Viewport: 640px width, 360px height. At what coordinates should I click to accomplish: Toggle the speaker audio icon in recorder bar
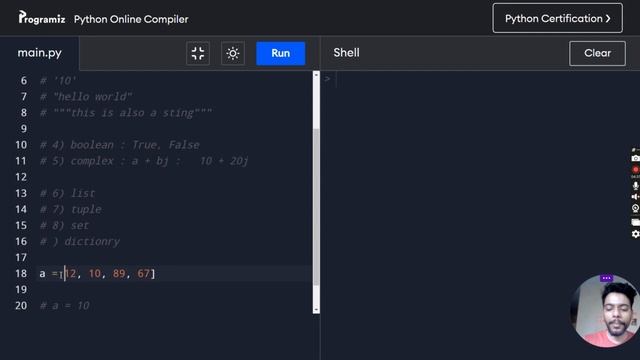(636, 197)
